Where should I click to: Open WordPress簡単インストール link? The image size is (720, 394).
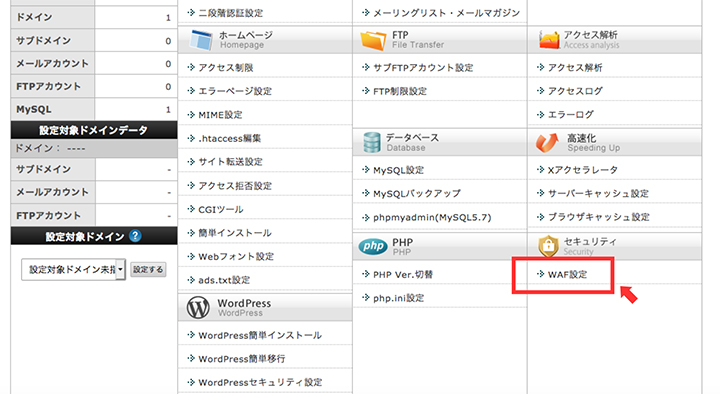[x=259, y=335]
